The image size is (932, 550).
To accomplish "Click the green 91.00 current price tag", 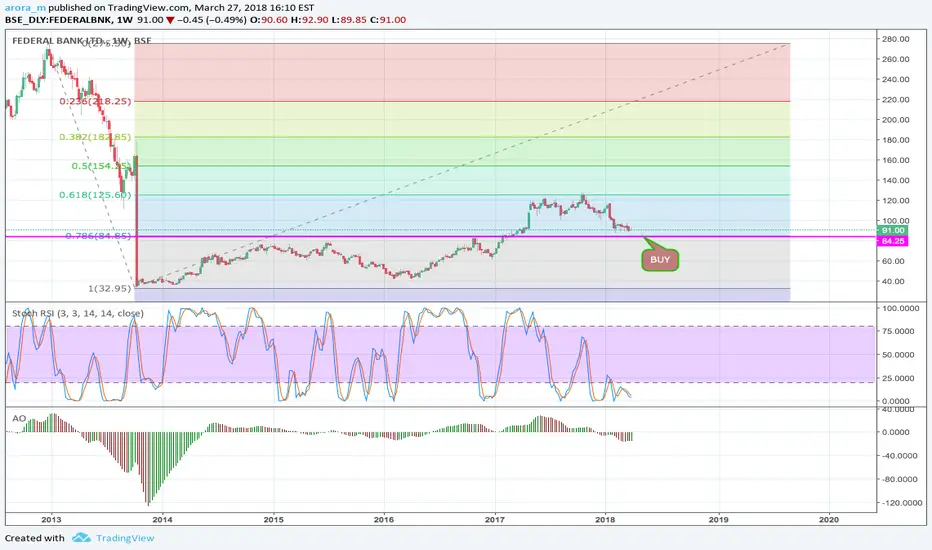I will [x=892, y=230].
